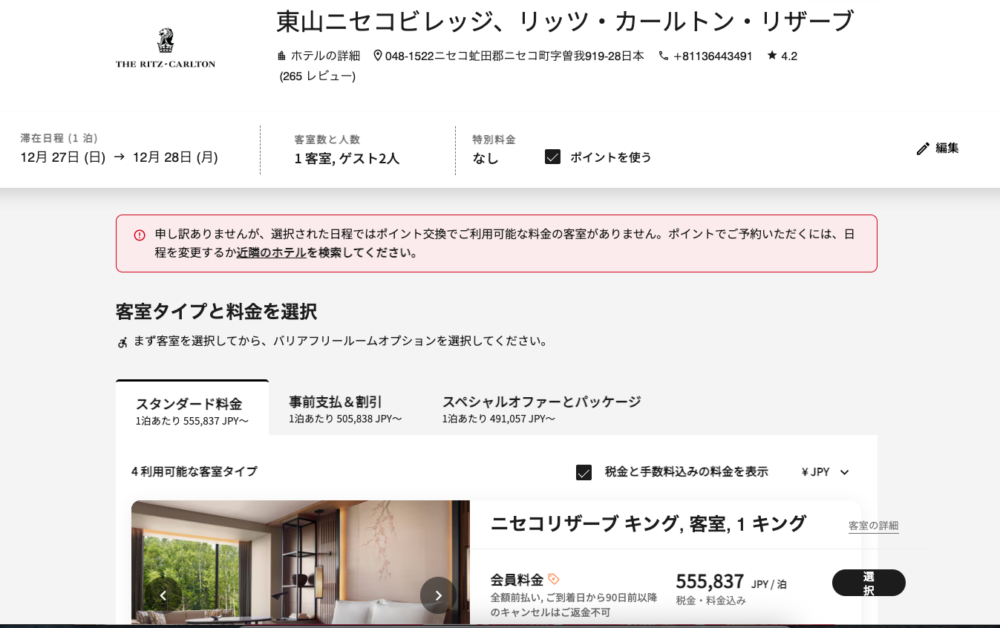
Task: Select the スタンダード料金 tab
Action: click(x=192, y=408)
